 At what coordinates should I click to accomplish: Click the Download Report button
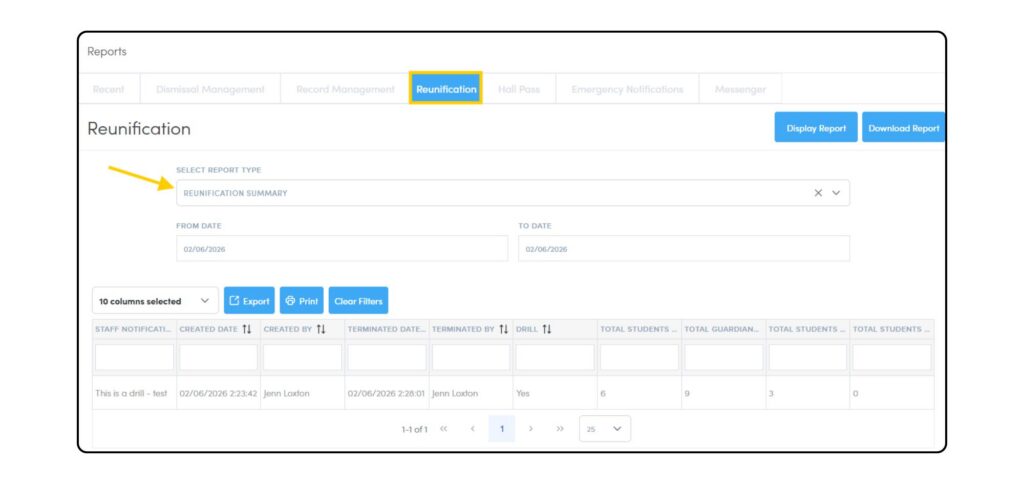(x=903, y=128)
